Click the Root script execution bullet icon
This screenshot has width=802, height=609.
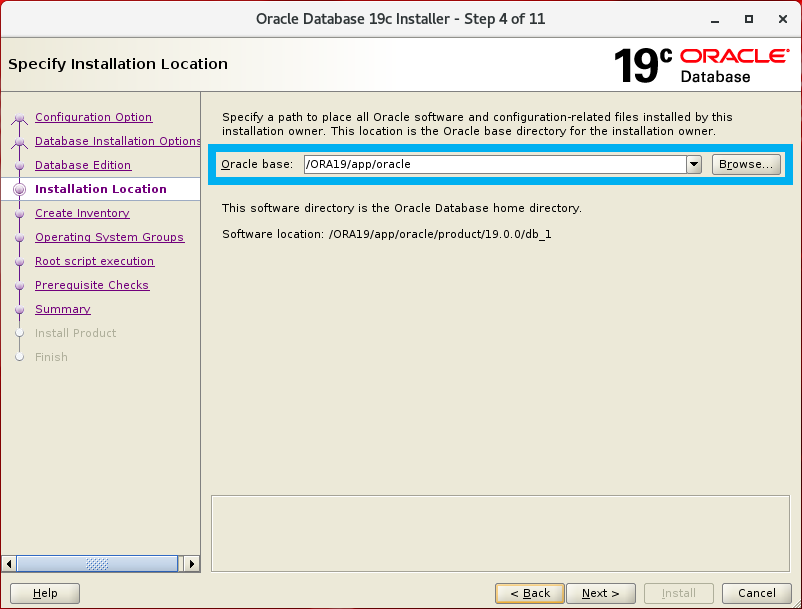click(19, 262)
